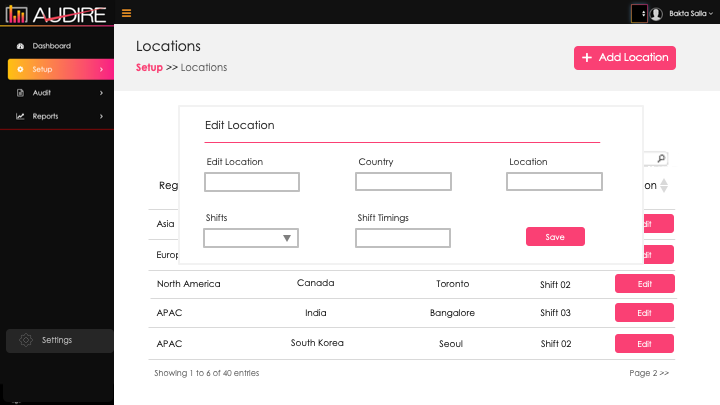Image resolution: width=720 pixels, height=405 pixels.
Task: Click the Audire logo
Action: 57,13
